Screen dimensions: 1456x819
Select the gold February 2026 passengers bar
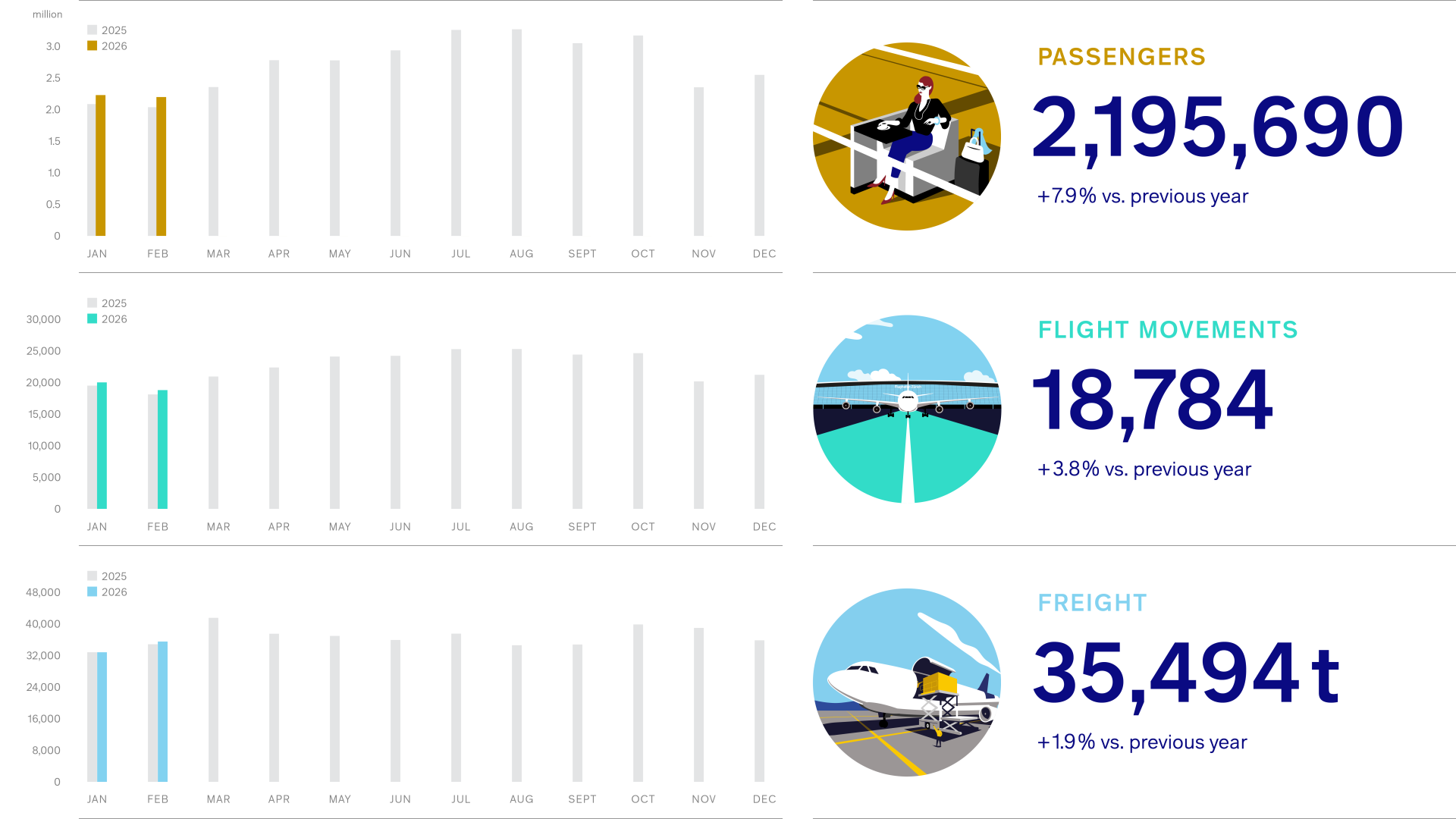pos(162,167)
